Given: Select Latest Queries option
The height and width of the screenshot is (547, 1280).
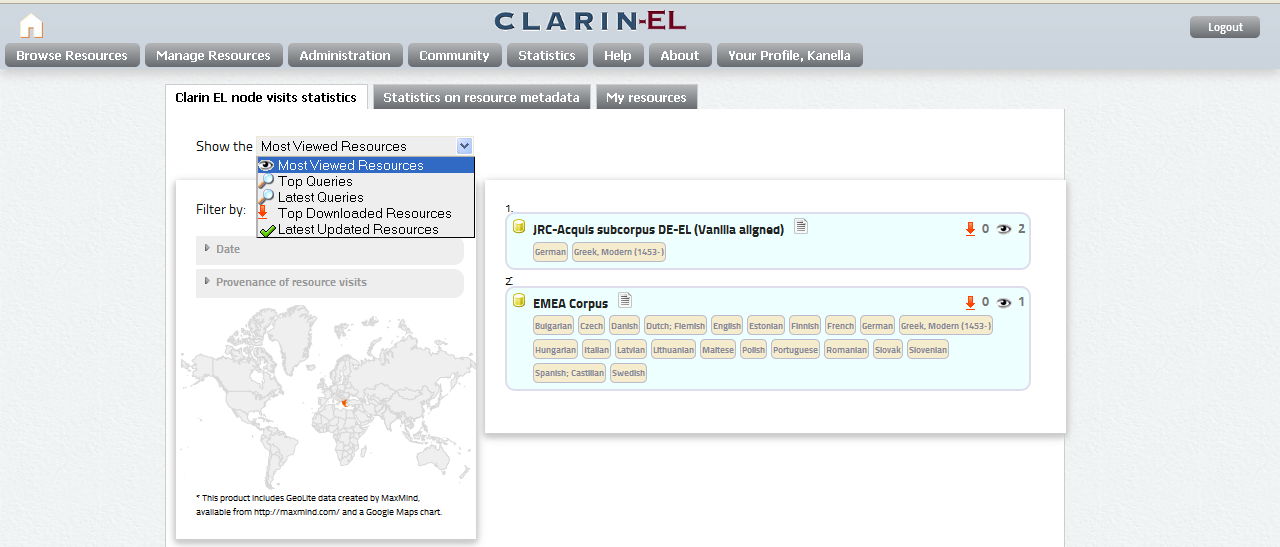Looking at the screenshot, I should click(365, 197).
